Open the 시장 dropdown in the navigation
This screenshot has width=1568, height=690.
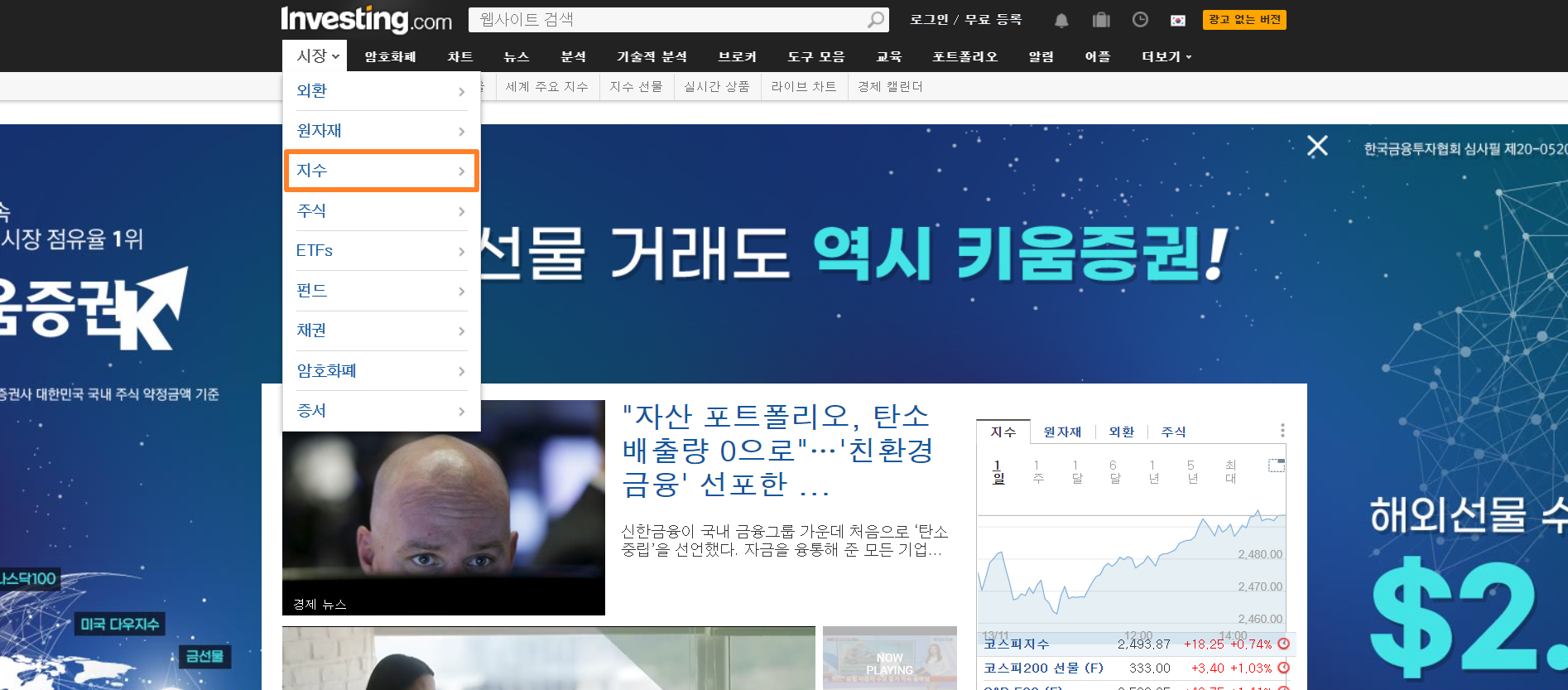point(315,56)
